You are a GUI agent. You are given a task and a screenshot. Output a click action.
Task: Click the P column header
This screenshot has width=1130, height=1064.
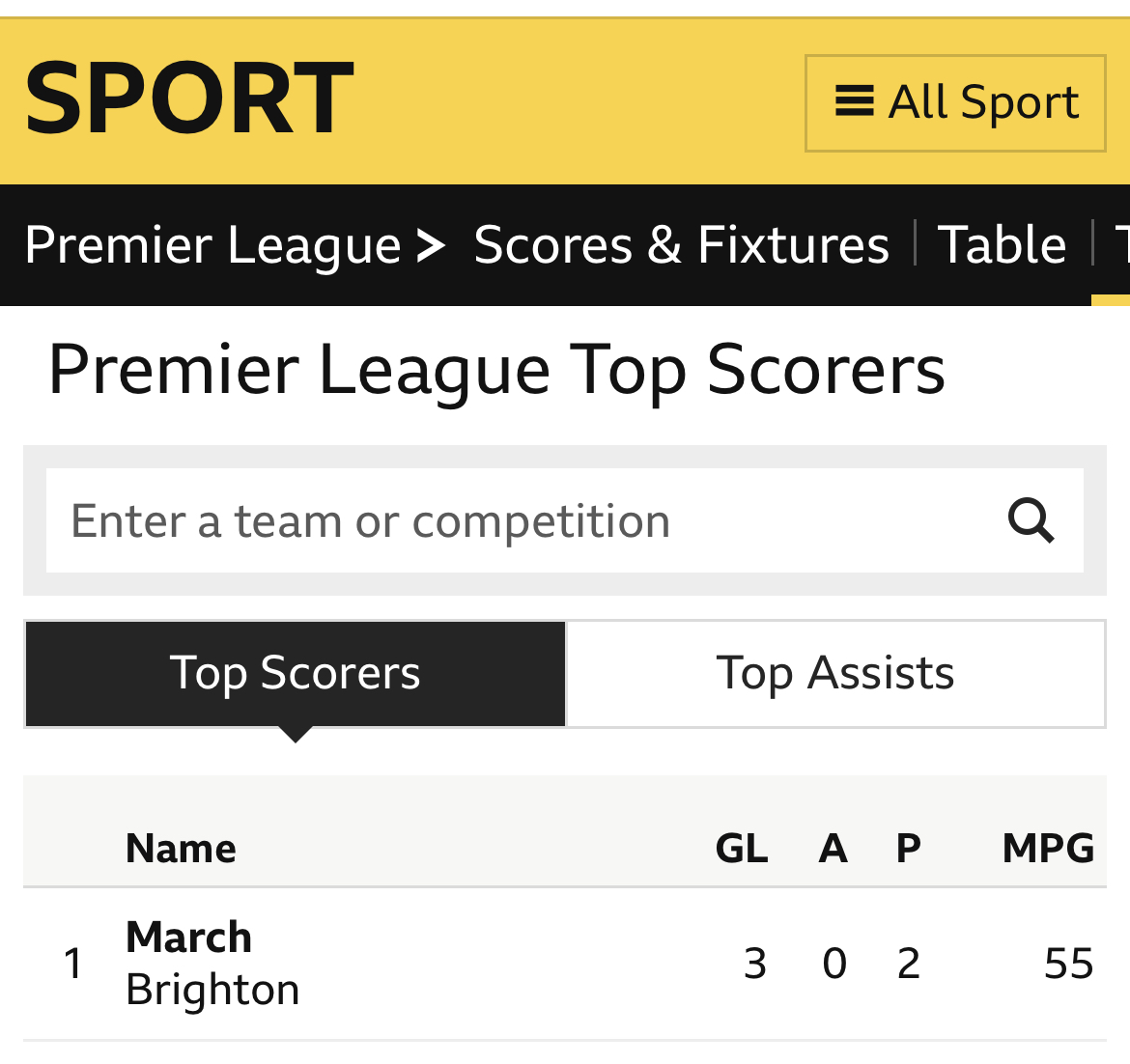coord(909,849)
